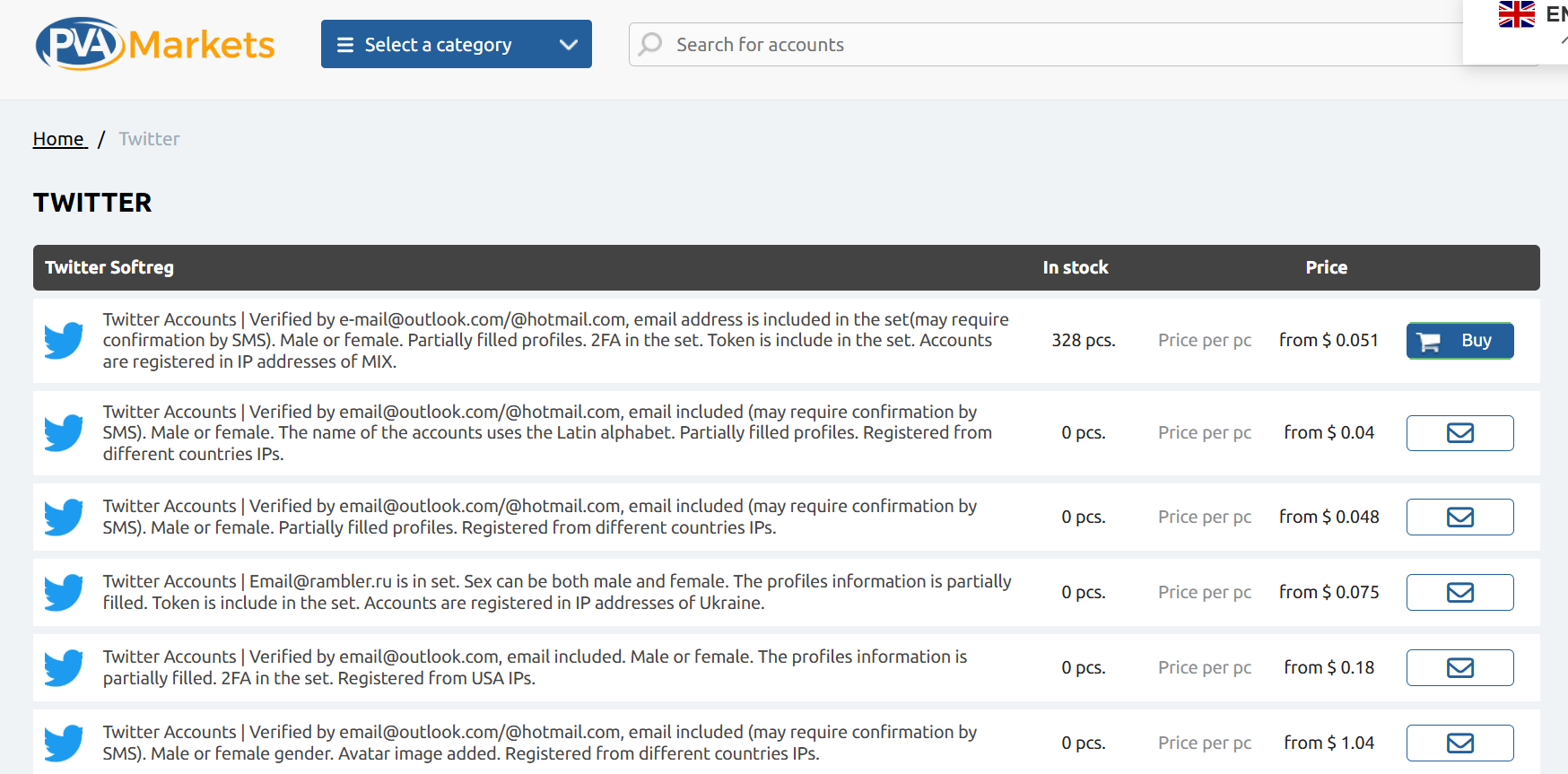
Task: Click the Twitter Softreg table header
Action: click(109, 267)
